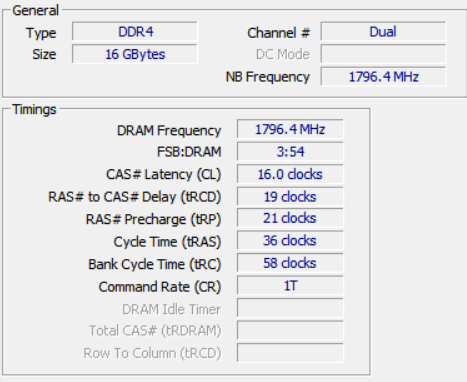Click the empty DC Mode field
This screenshot has height=382, width=467.
point(383,54)
